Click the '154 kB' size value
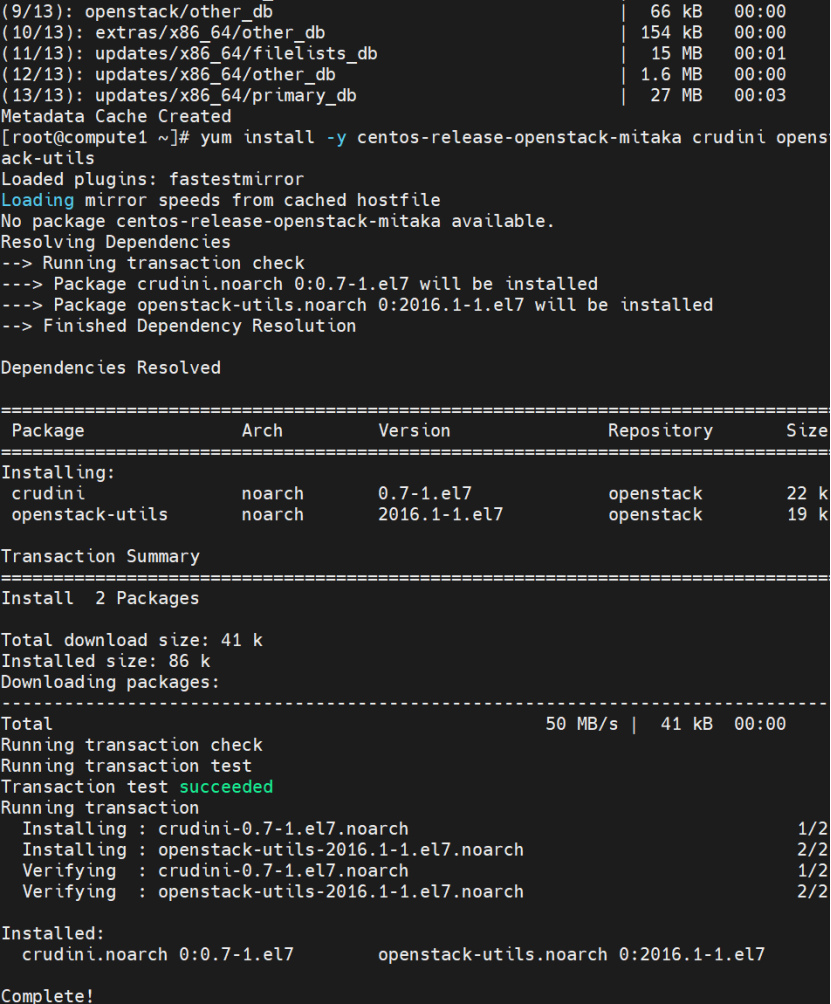The image size is (831, 1004). click(x=671, y=33)
